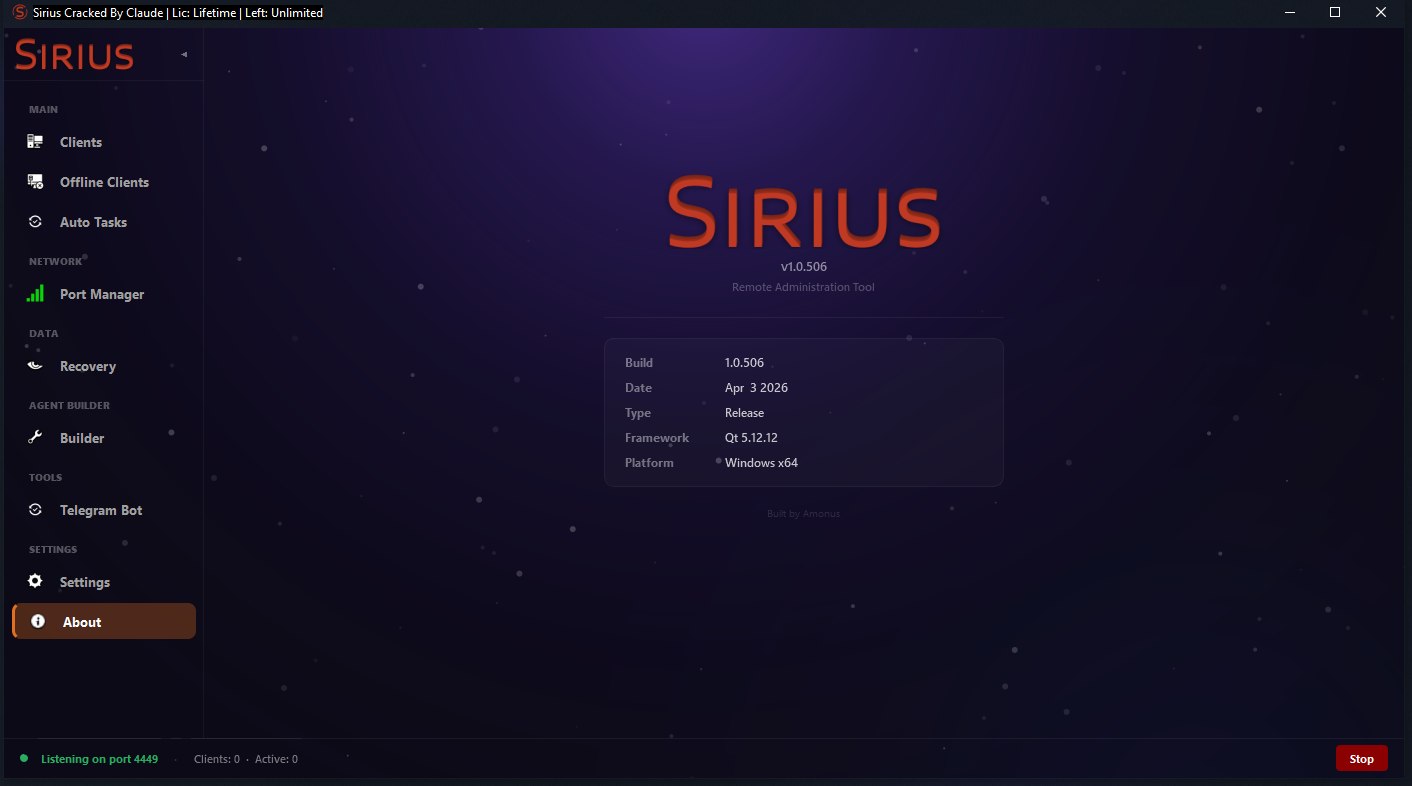The width and height of the screenshot is (1412, 786).
Task: Click the Sirius logo atop the sidebar
Action: click(x=74, y=55)
